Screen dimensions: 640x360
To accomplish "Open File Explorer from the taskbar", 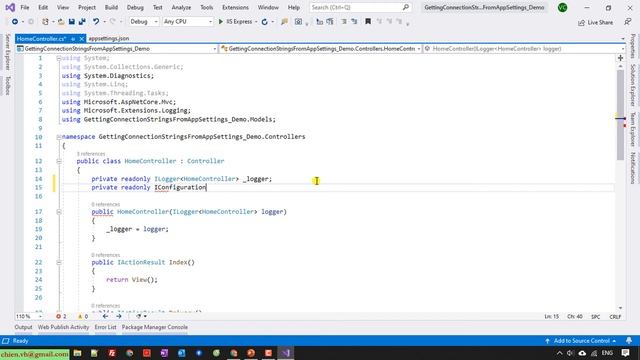I will click(78, 353).
